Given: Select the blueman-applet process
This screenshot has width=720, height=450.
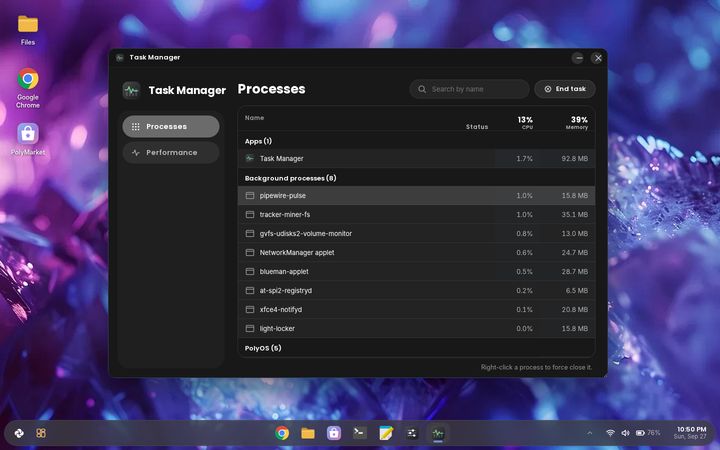Looking at the screenshot, I should tap(416, 271).
